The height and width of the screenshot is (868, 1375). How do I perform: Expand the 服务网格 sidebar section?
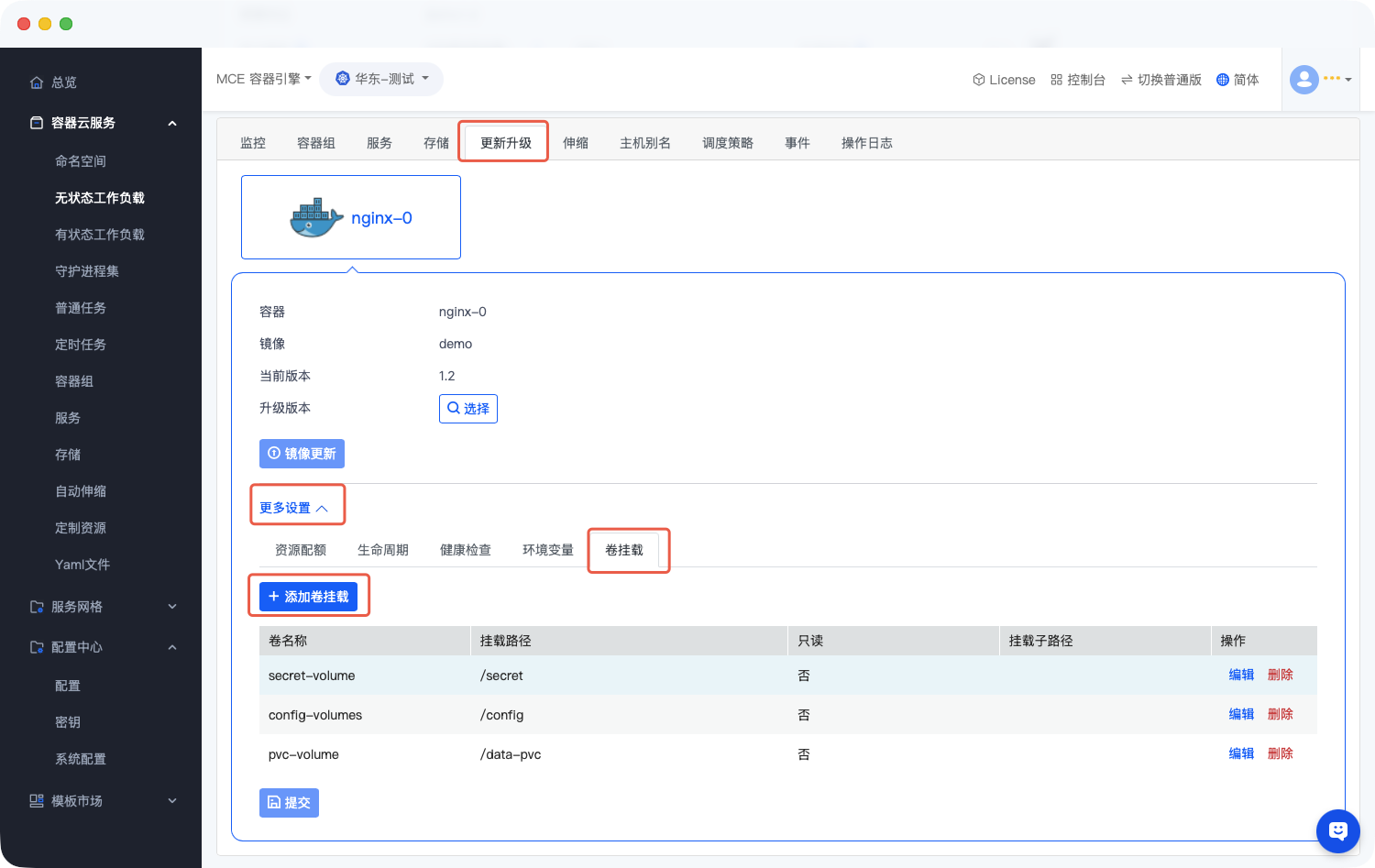171,607
